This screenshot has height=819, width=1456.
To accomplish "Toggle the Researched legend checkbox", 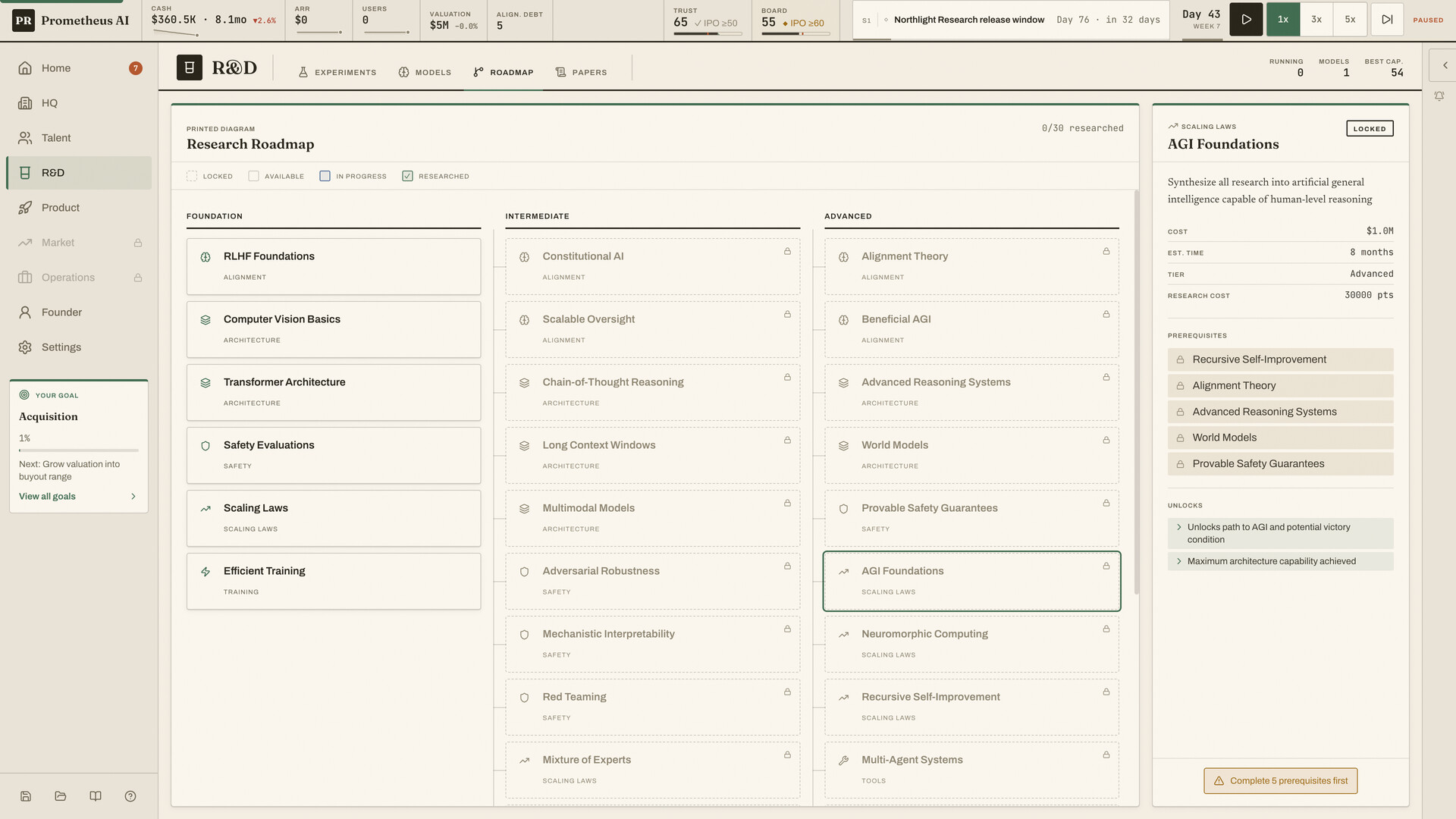I will pos(407,176).
